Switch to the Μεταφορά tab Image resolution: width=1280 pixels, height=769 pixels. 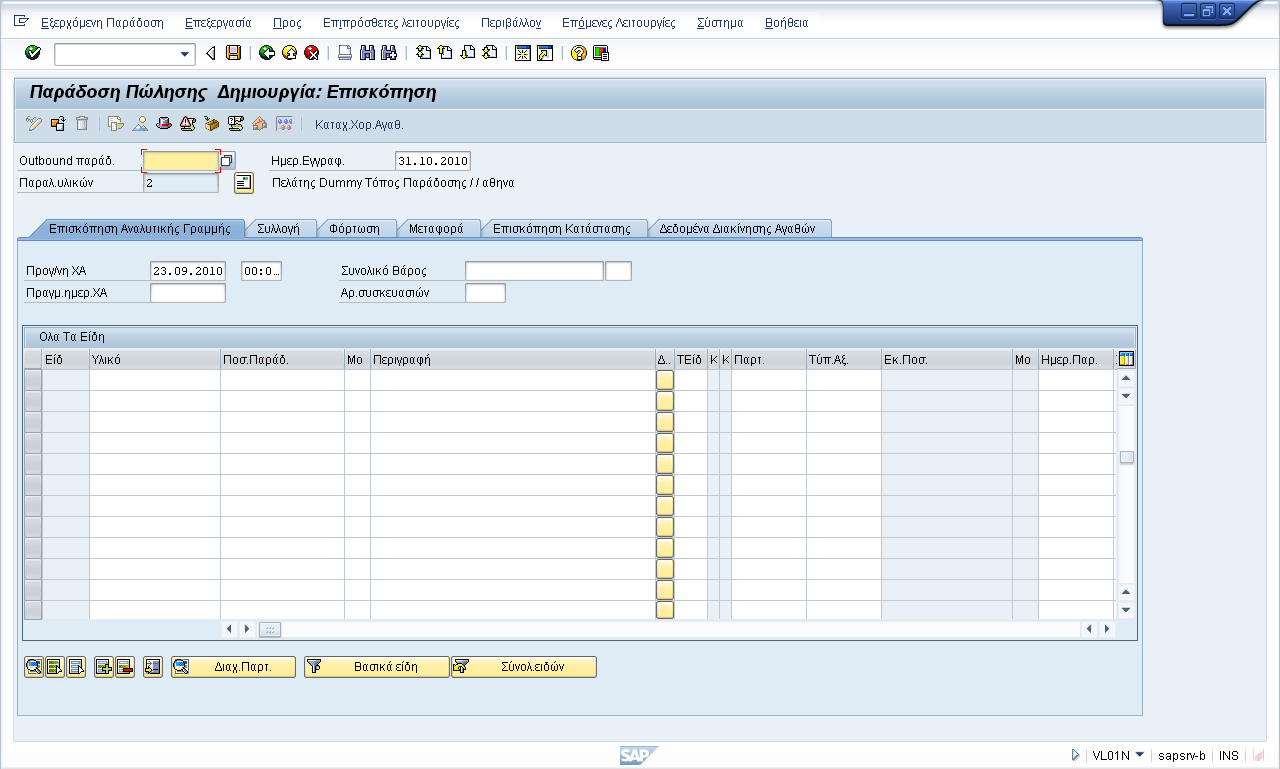[436, 228]
